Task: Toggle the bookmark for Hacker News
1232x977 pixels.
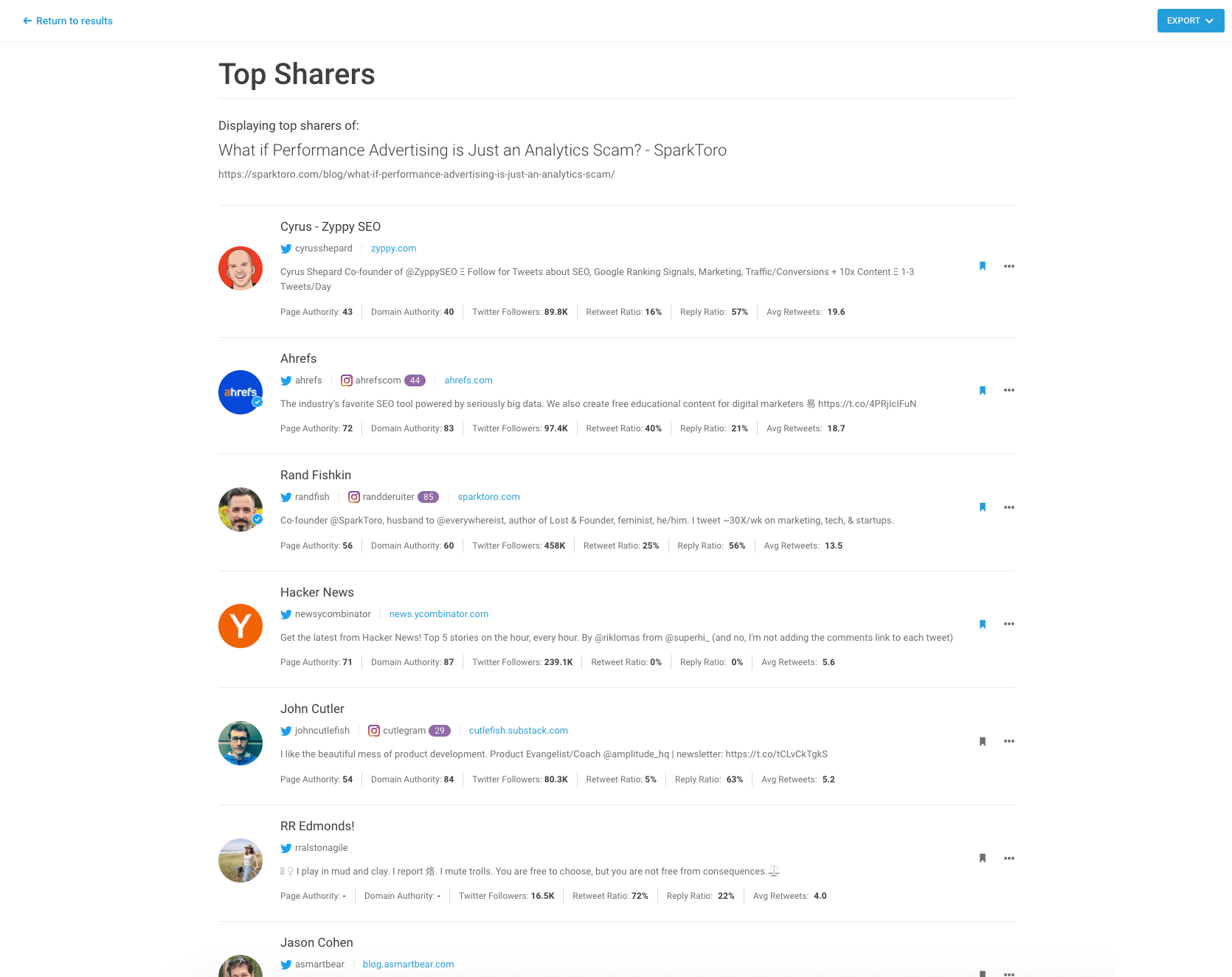Action: pyautogui.click(x=982, y=625)
